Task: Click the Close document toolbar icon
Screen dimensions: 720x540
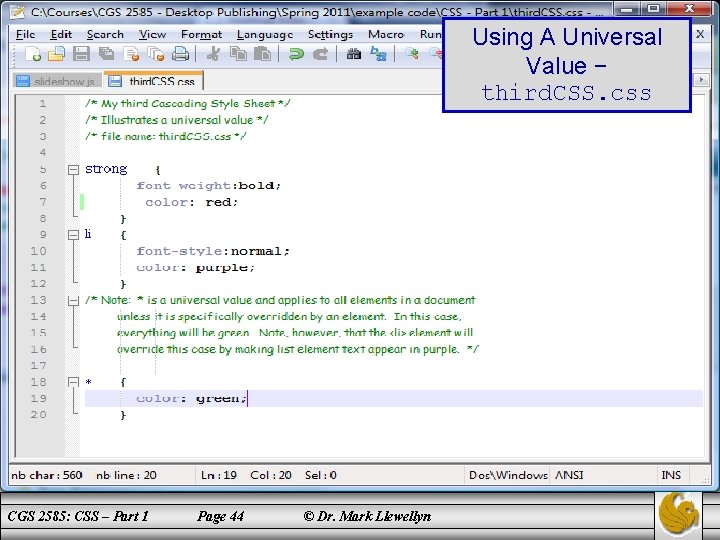Action: coord(131,54)
